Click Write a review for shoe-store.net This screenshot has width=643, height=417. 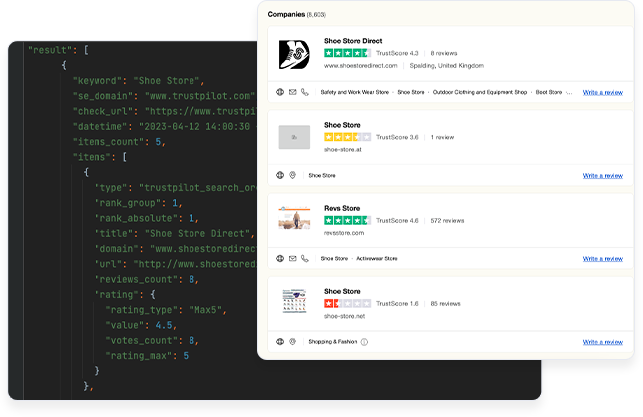tap(602, 342)
